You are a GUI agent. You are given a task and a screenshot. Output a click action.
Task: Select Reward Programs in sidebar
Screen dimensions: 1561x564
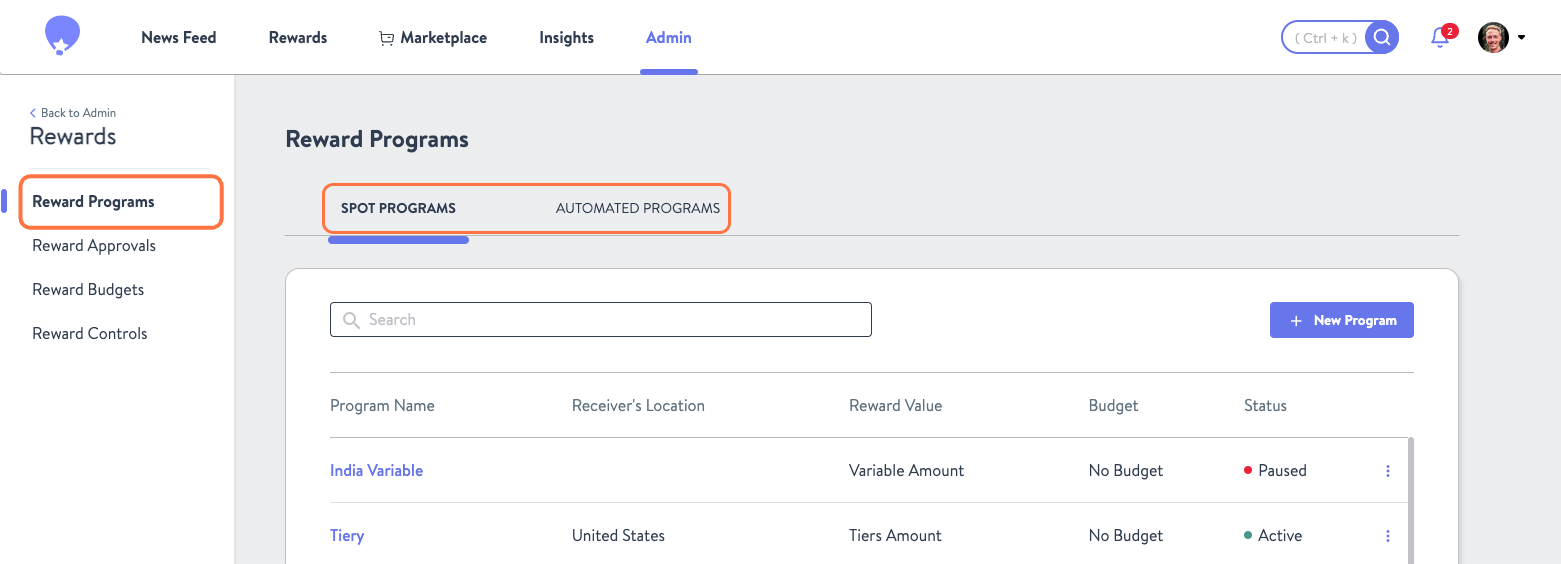click(93, 202)
